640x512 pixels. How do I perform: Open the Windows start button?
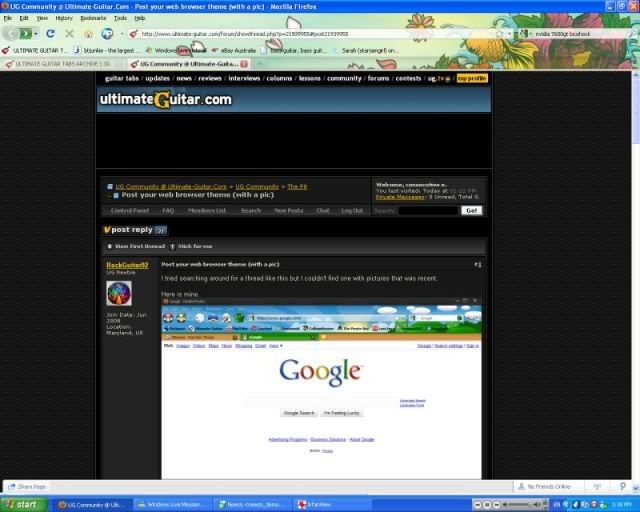click(x=24, y=505)
